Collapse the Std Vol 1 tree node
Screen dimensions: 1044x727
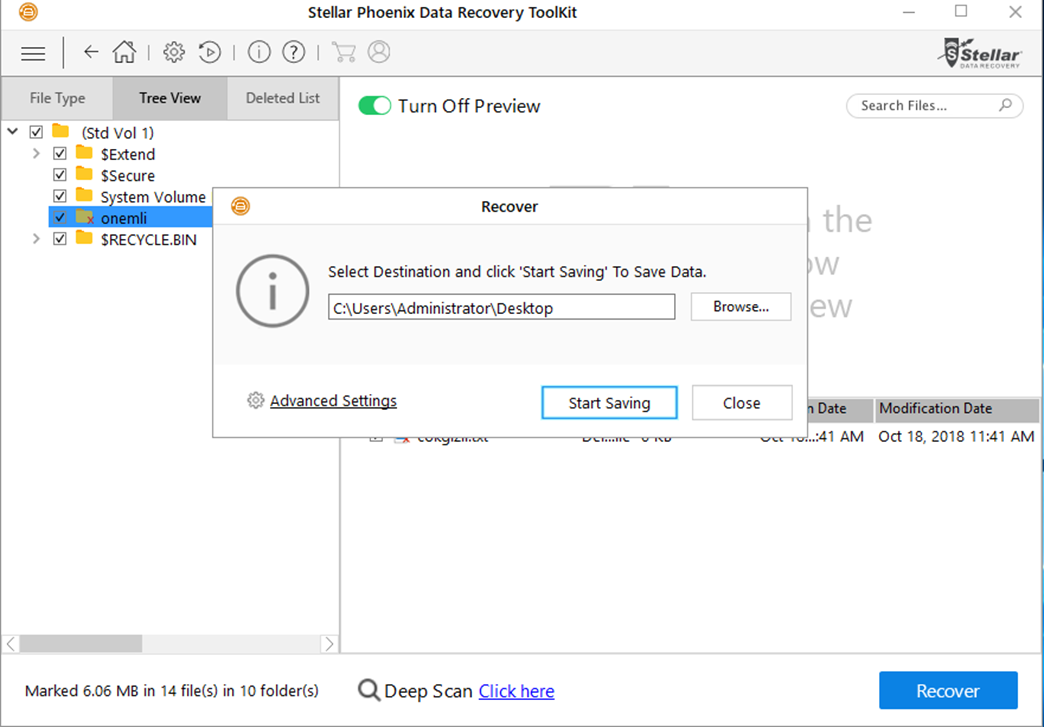(x=13, y=132)
